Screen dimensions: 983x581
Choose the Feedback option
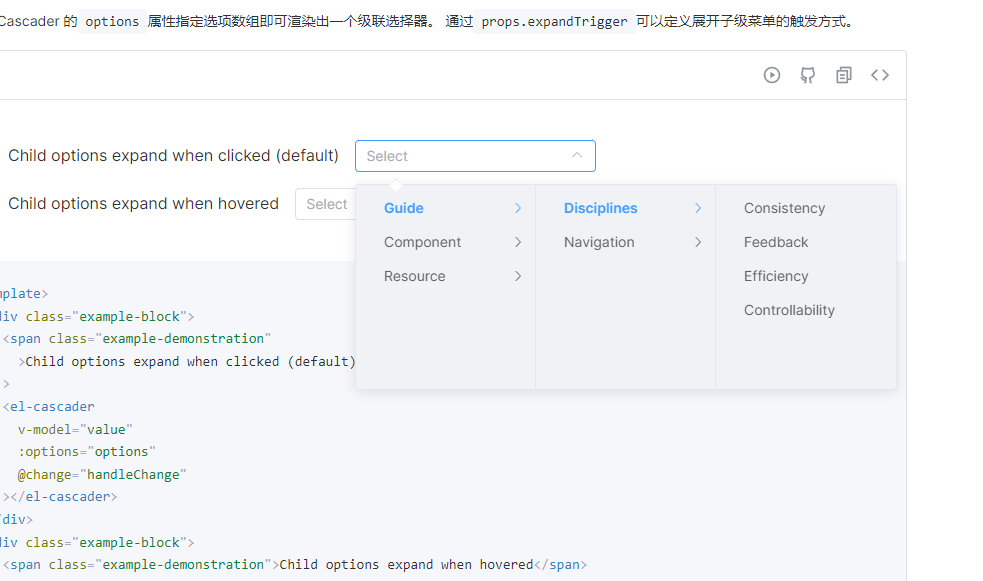pos(776,242)
